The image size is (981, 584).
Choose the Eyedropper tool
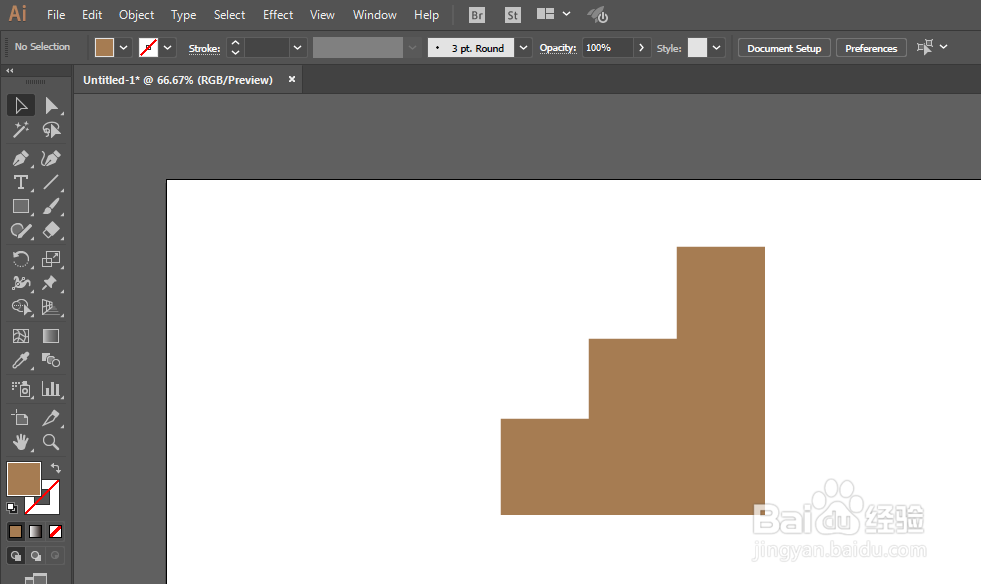(21, 361)
